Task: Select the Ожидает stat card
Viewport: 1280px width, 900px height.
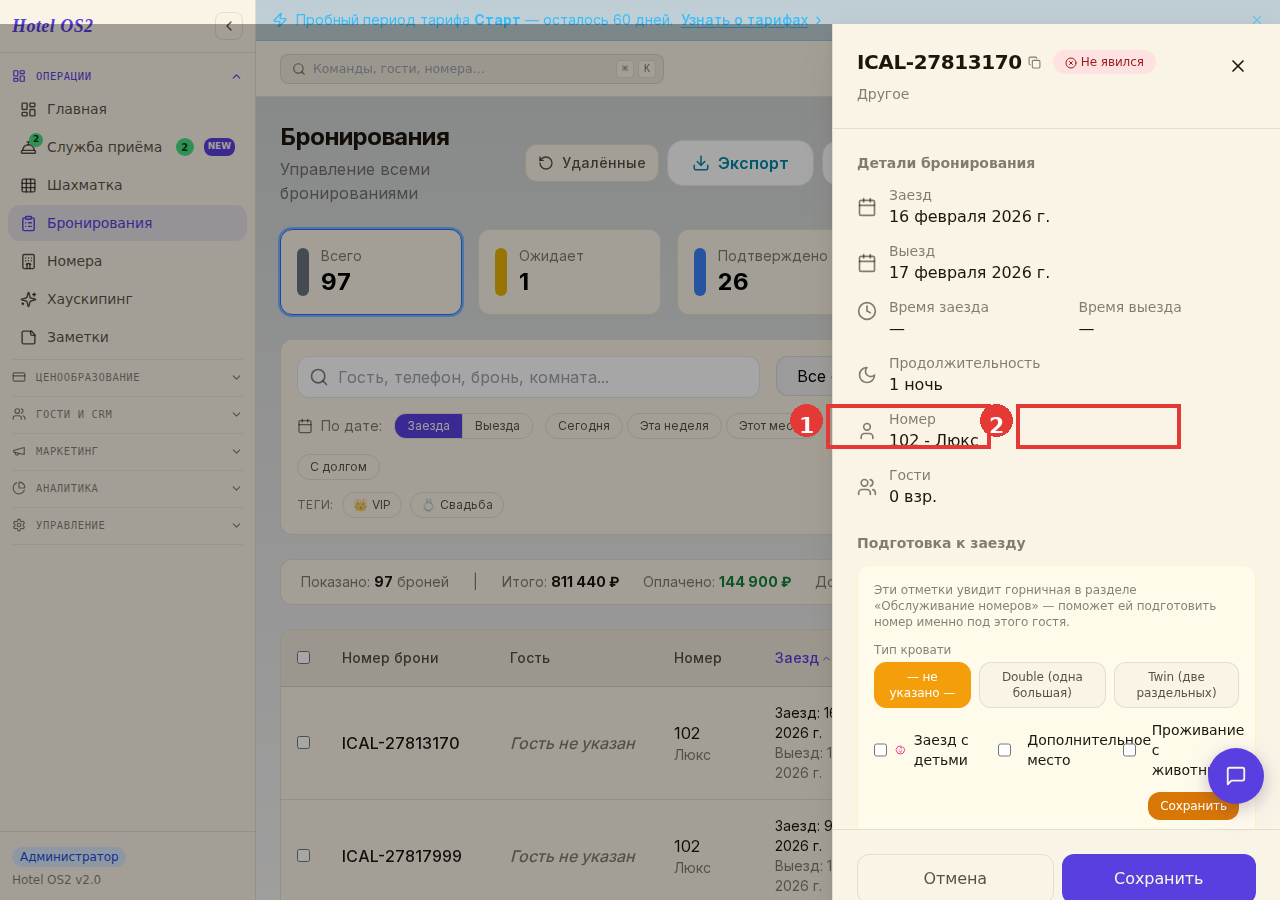Action: click(569, 272)
